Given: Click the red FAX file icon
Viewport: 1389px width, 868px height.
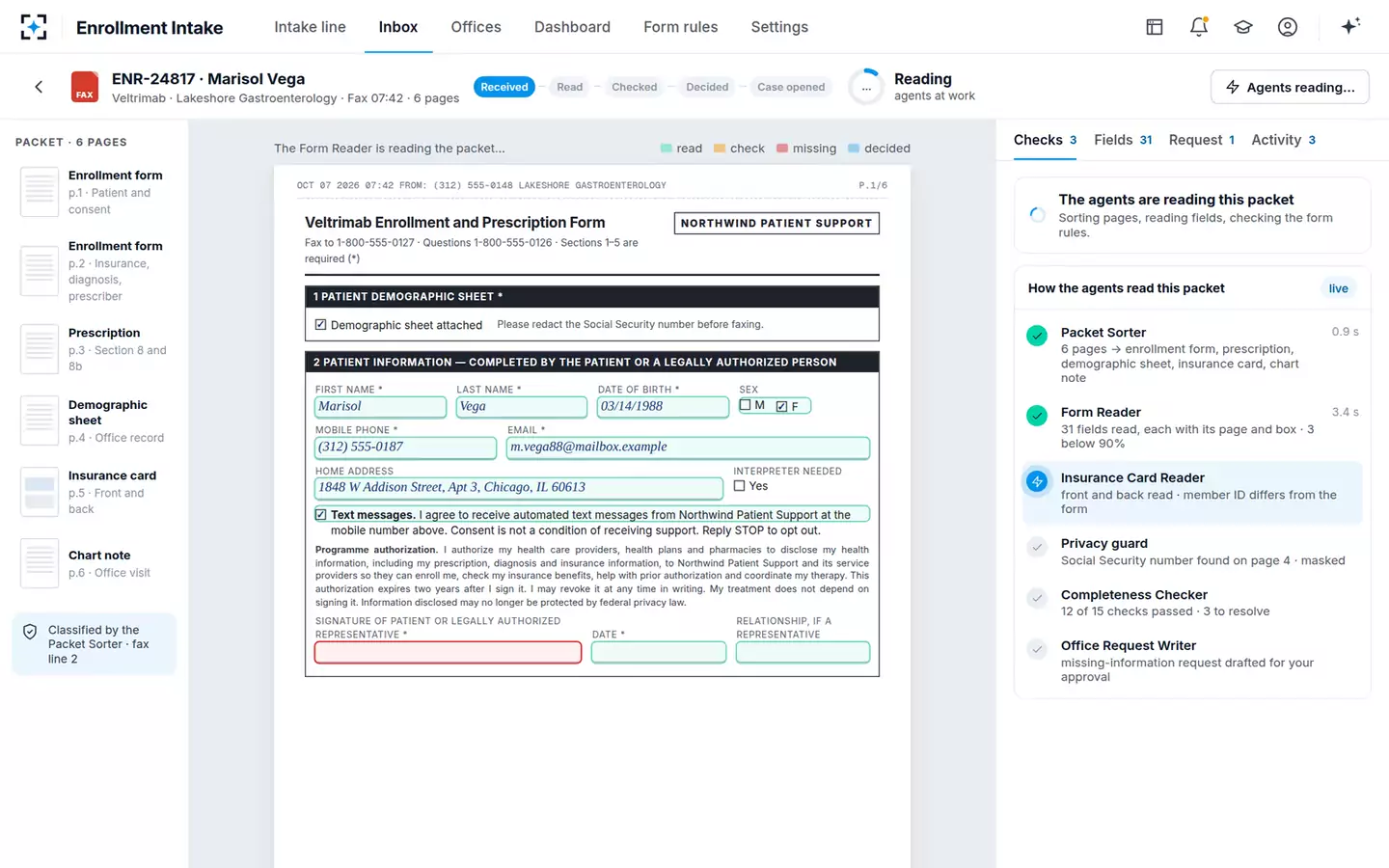Looking at the screenshot, I should [85, 87].
